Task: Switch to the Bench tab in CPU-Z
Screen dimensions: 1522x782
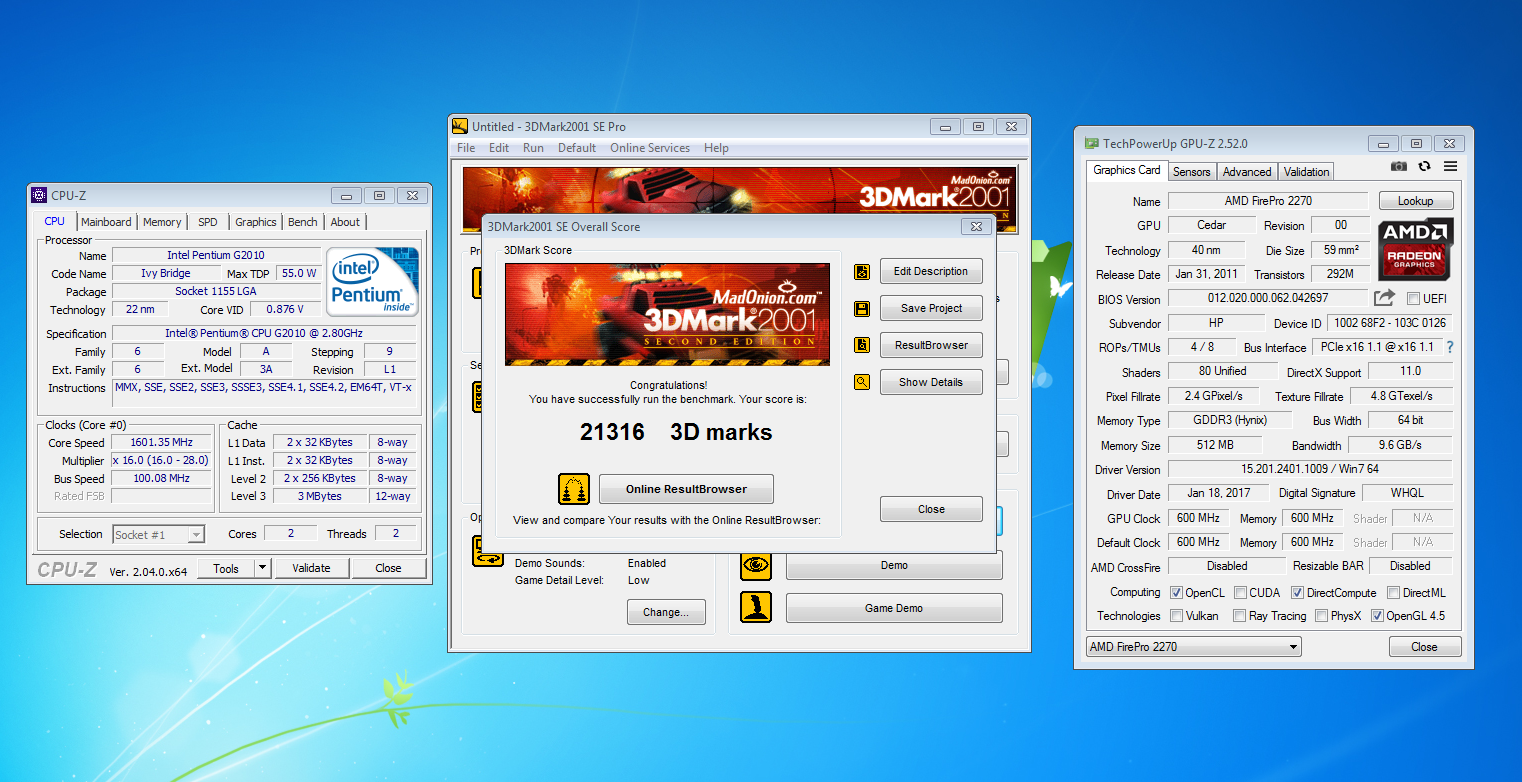Action: pos(303,222)
